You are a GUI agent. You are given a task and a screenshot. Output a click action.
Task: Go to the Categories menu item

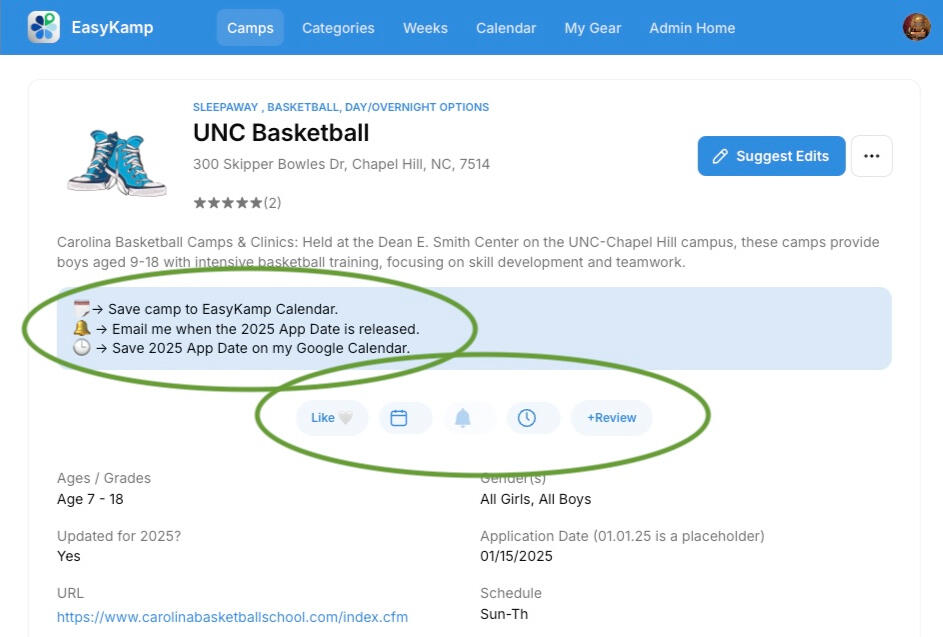338,28
